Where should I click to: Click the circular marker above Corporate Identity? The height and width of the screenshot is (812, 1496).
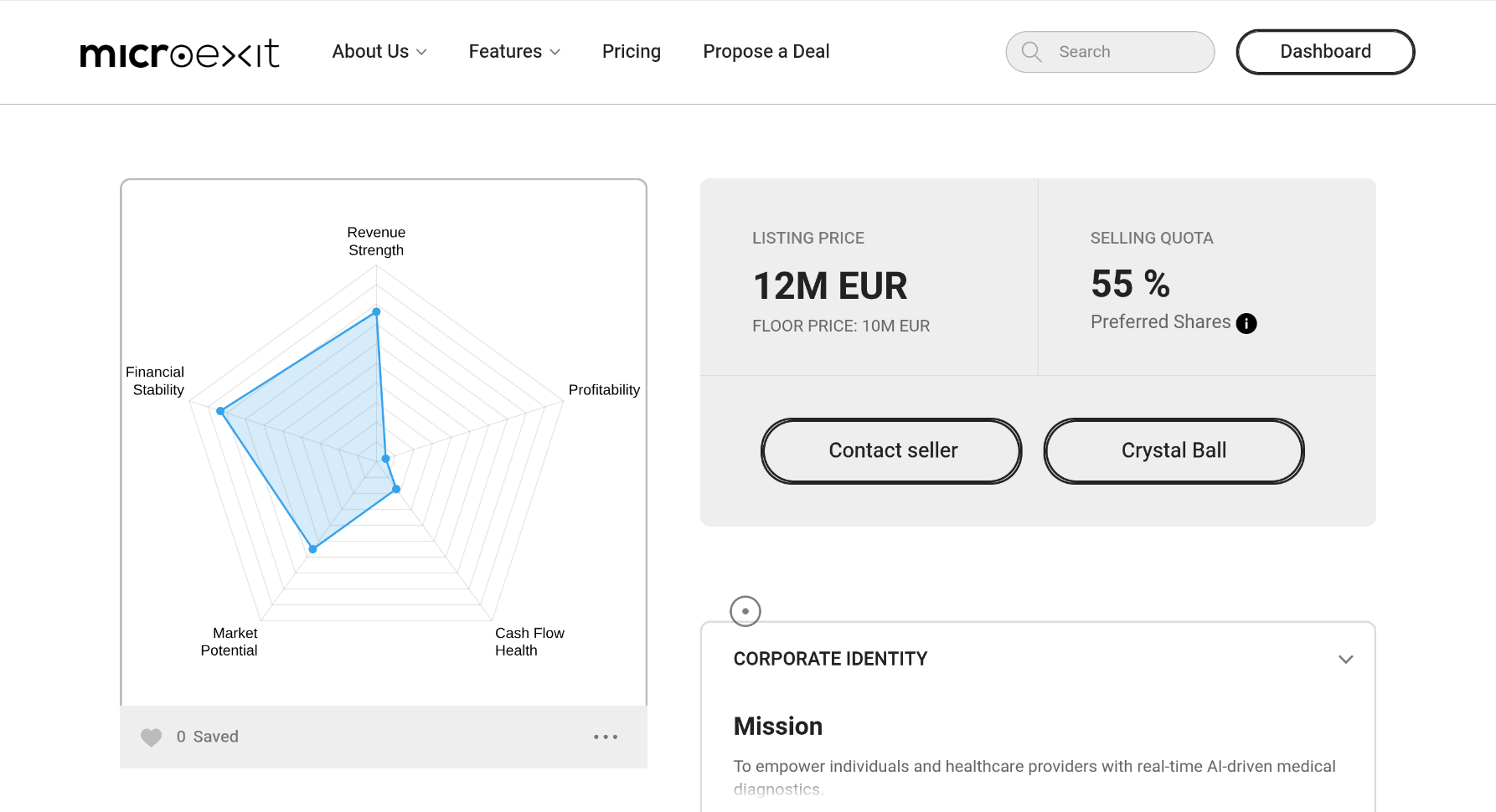[x=745, y=611]
